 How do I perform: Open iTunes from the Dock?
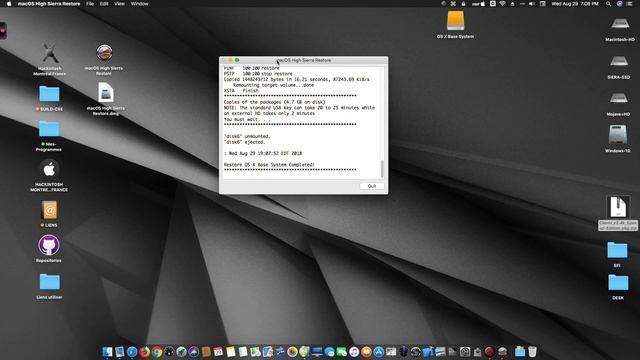354,351
